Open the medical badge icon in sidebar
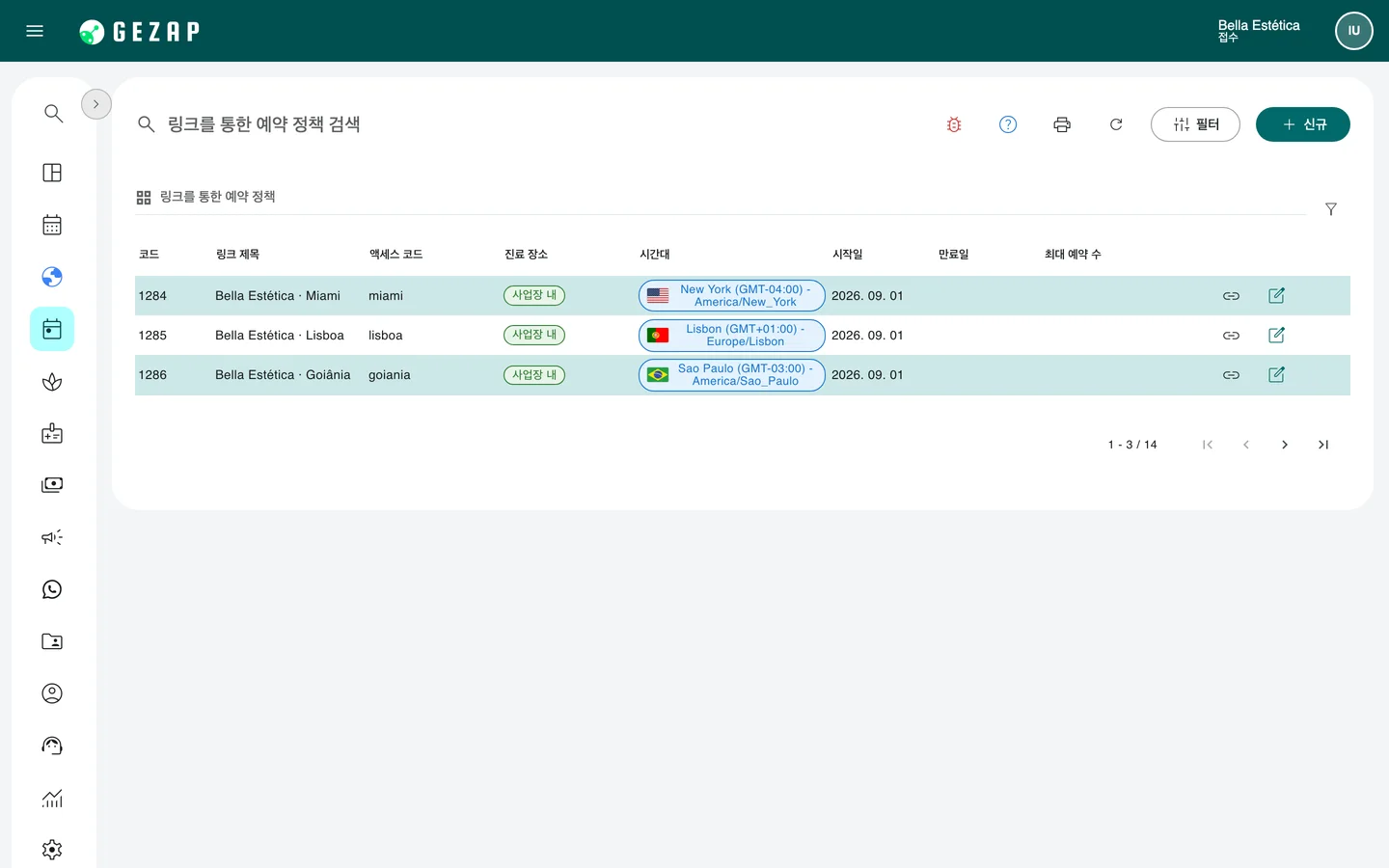 pyautogui.click(x=52, y=433)
